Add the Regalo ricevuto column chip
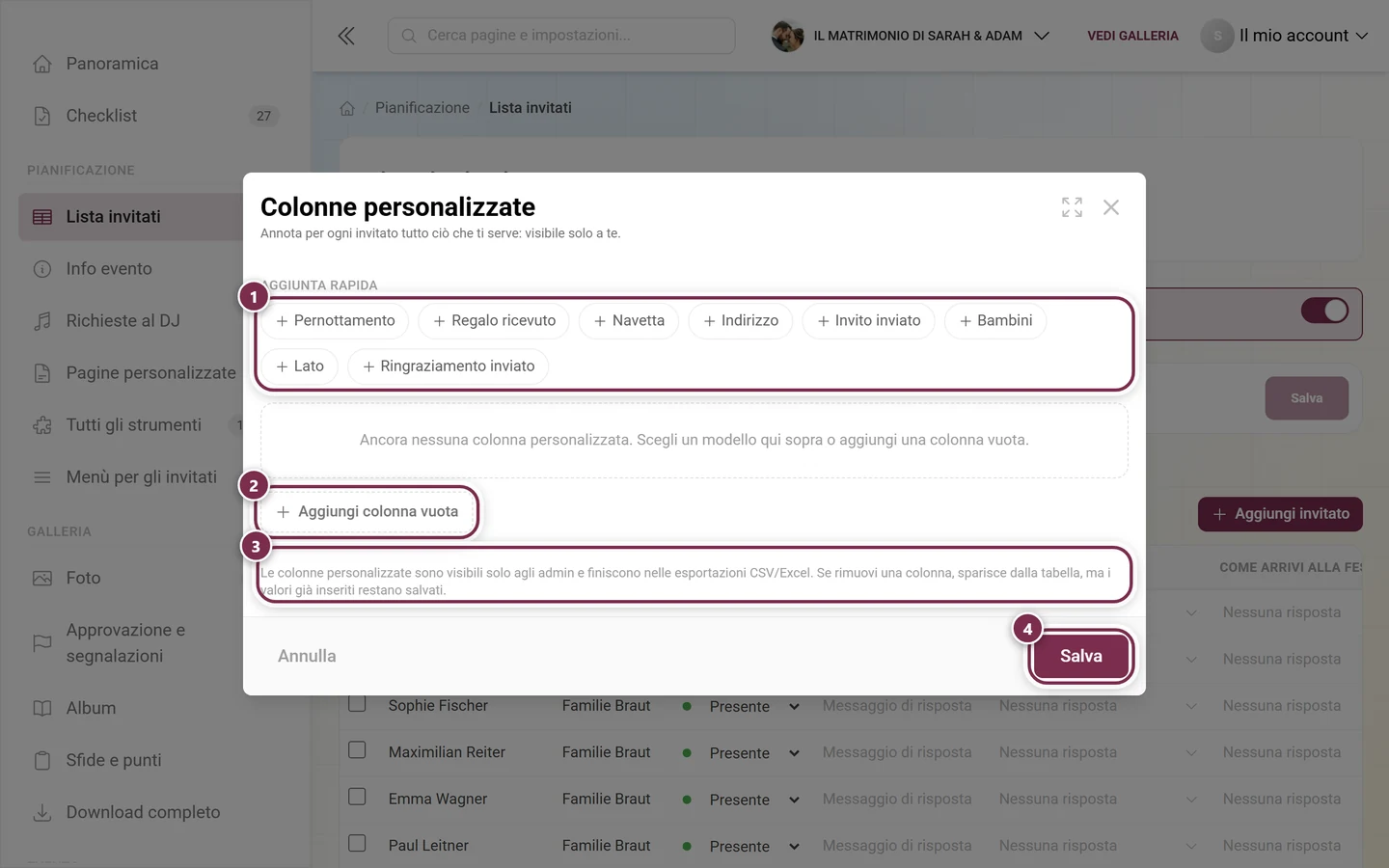1389x868 pixels. (494, 321)
